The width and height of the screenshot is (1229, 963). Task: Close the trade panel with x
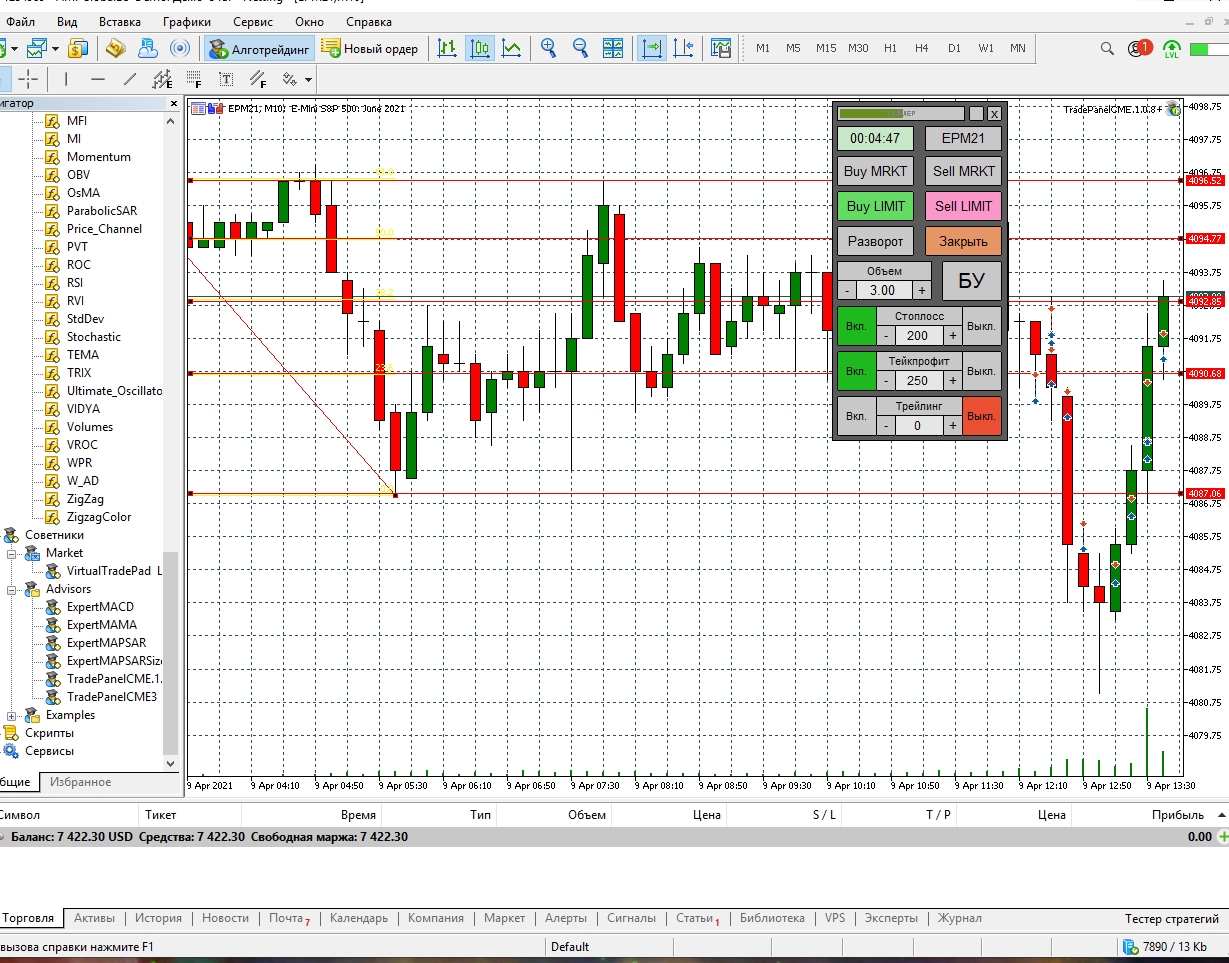(x=994, y=114)
